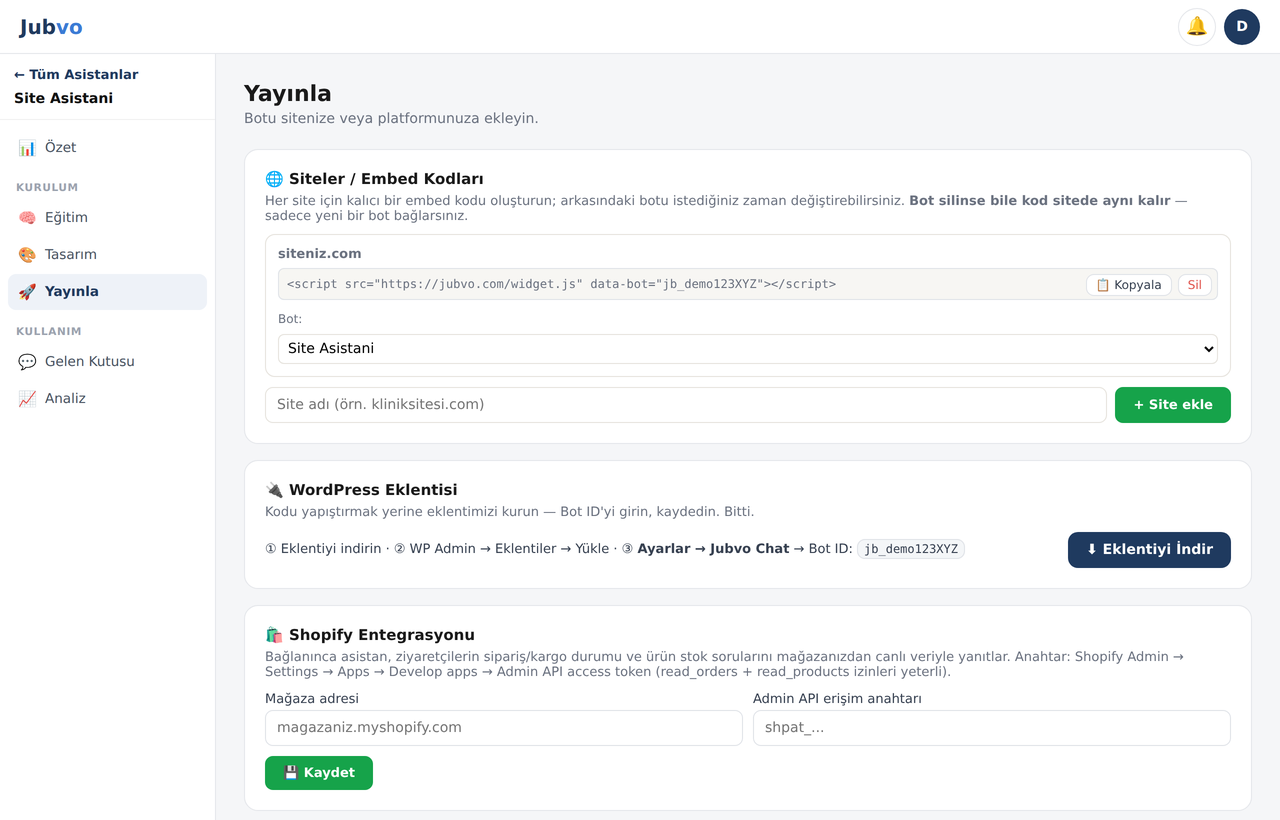Click the Tasarım palette icon
This screenshot has height=820, width=1280.
tap(27, 255)
